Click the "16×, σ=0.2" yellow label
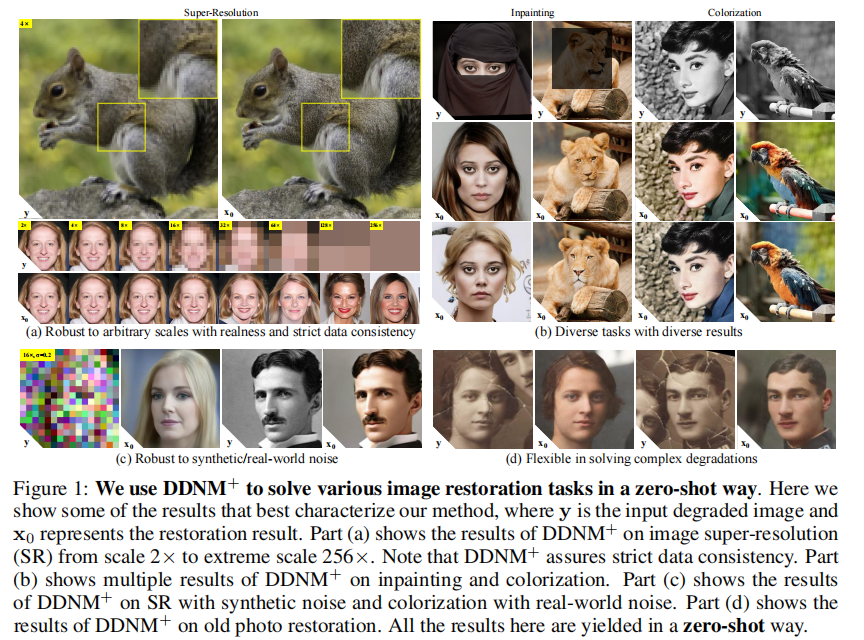Viewport: 864px width, 640px height. pyautogui.click(x=37, y=354)
